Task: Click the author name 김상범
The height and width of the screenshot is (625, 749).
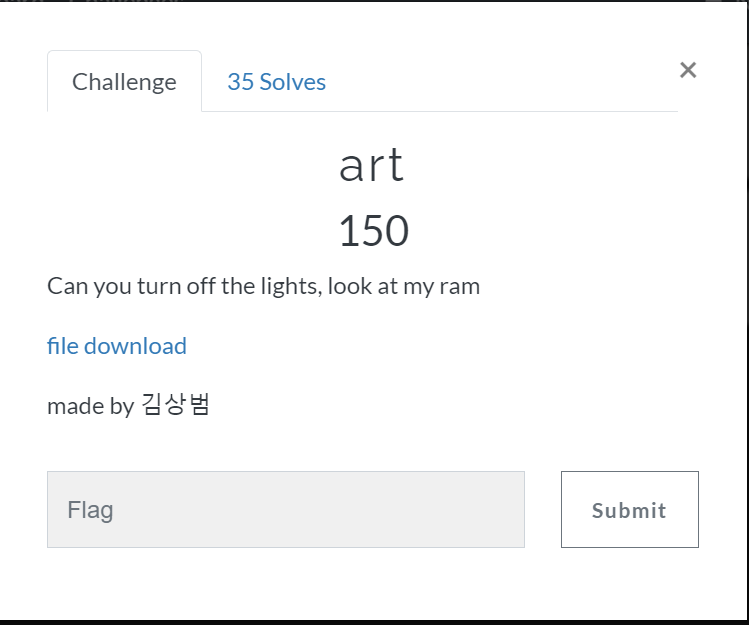Action: click(175, 406)
